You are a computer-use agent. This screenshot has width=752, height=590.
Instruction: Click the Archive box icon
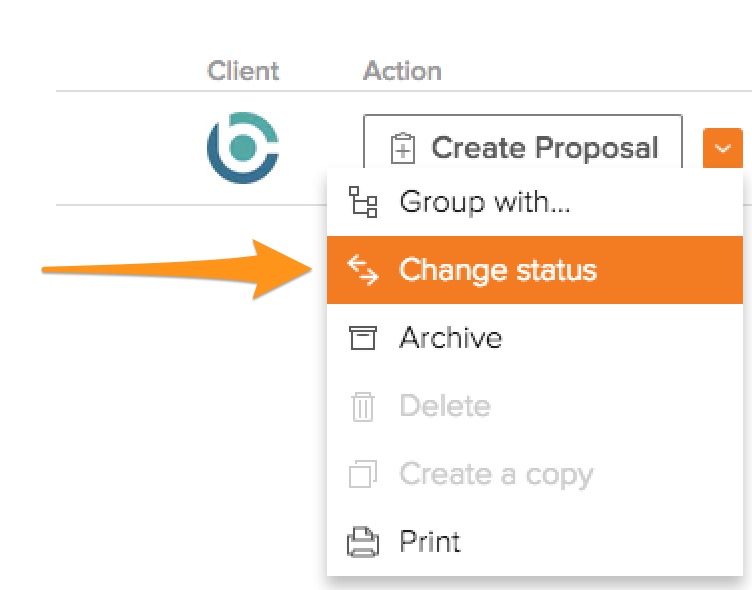[362, 338]
